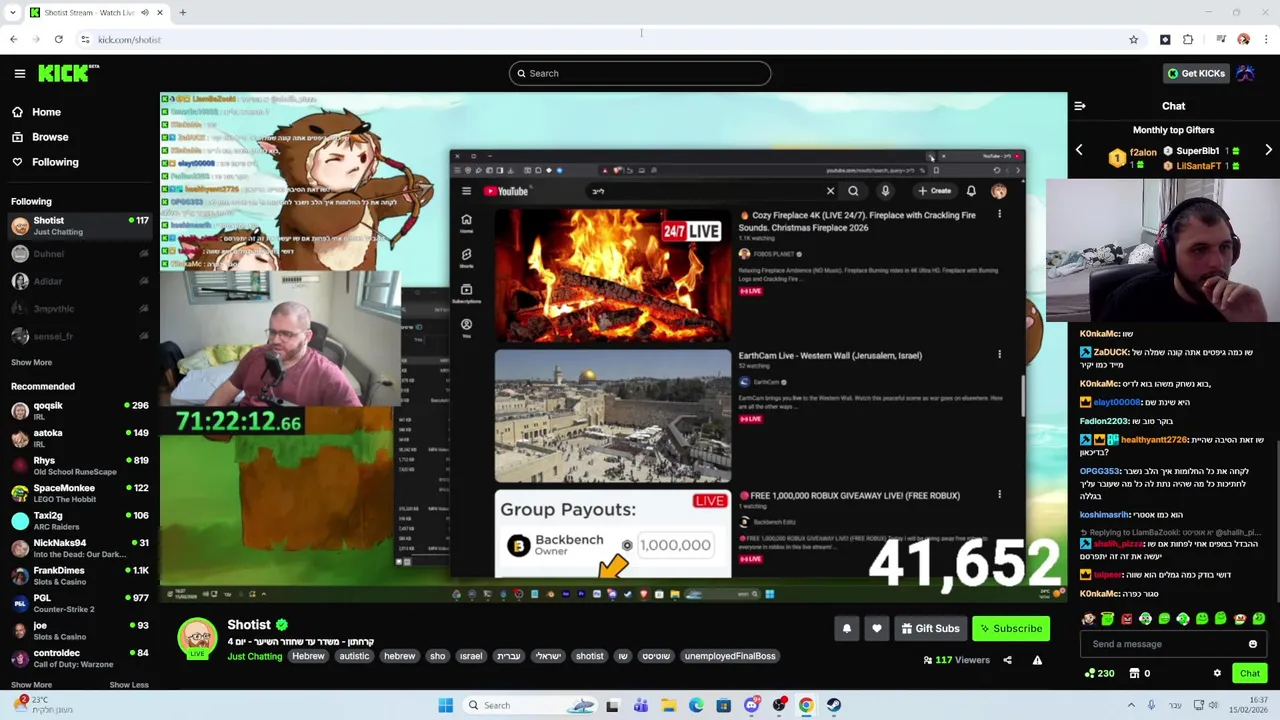
Task: Launch Steam from the taskbar
Action: point(833,705)
